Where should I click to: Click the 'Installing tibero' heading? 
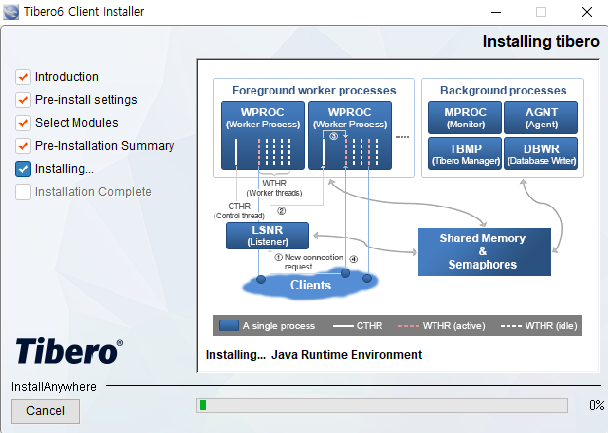[541, 41]
